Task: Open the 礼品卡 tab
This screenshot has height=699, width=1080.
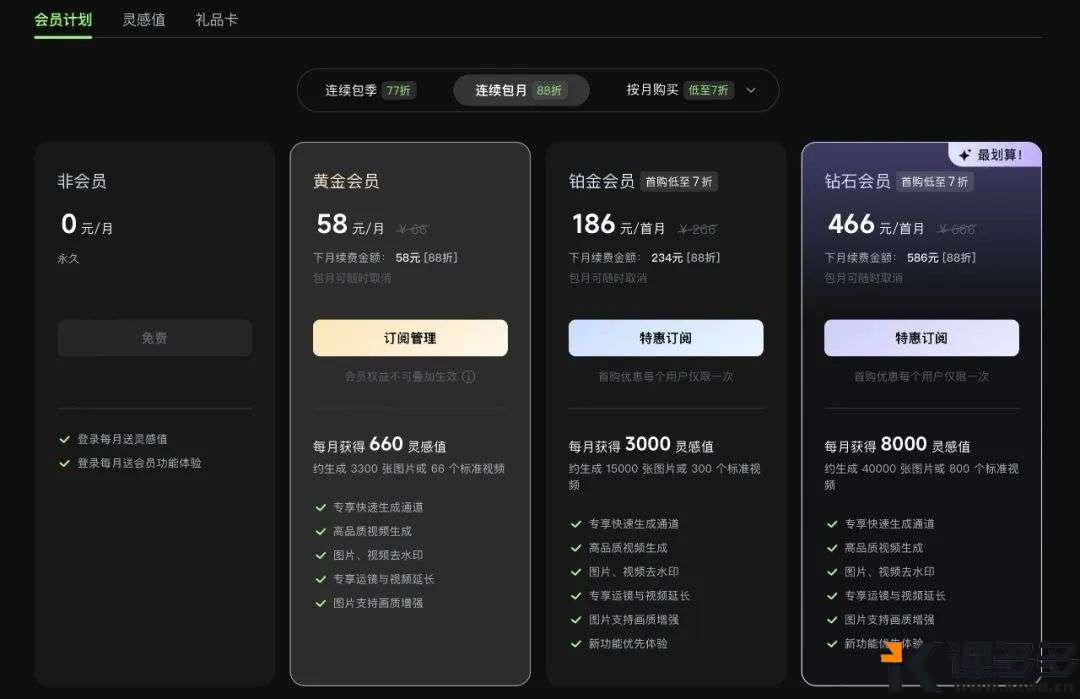Action: coord(215,18)
